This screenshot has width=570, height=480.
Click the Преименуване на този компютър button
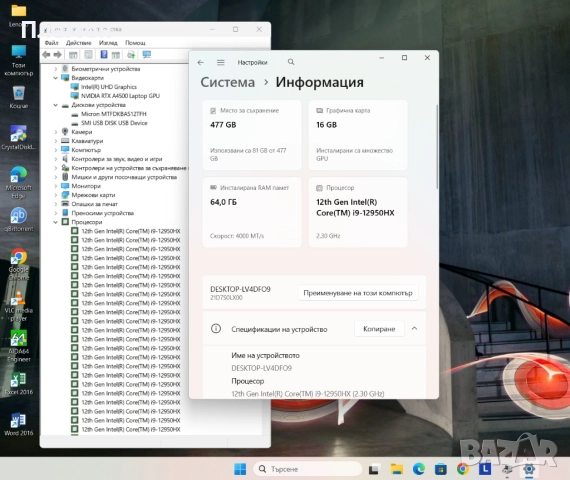coord(358,293)
